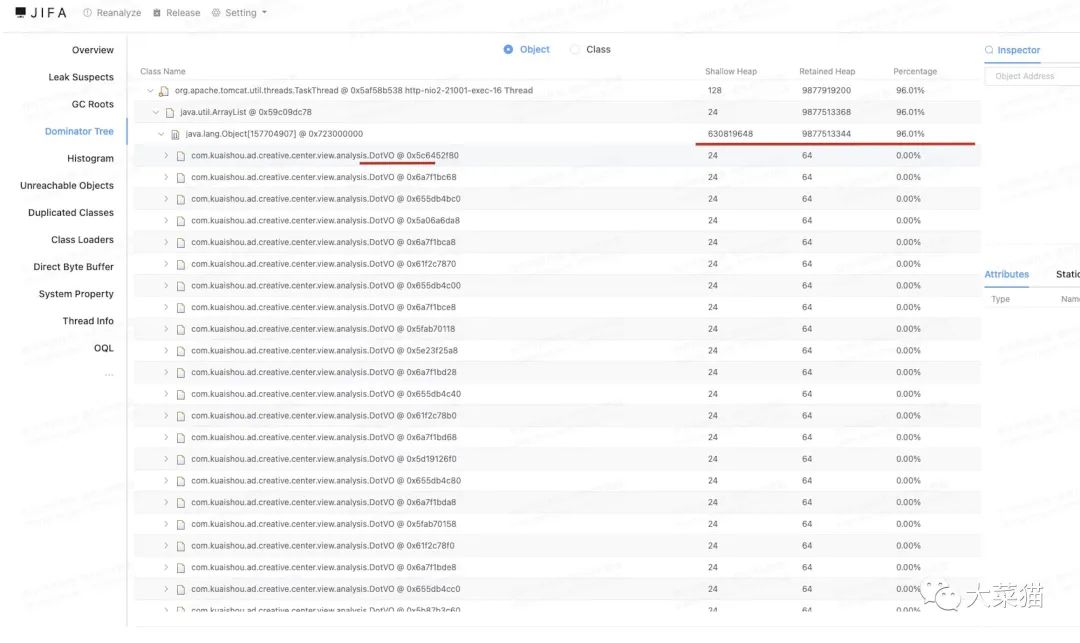This screenshot has width=1080, height=643.
Task: Click shallow heap value 630819648
Action: tap(730, 134)
